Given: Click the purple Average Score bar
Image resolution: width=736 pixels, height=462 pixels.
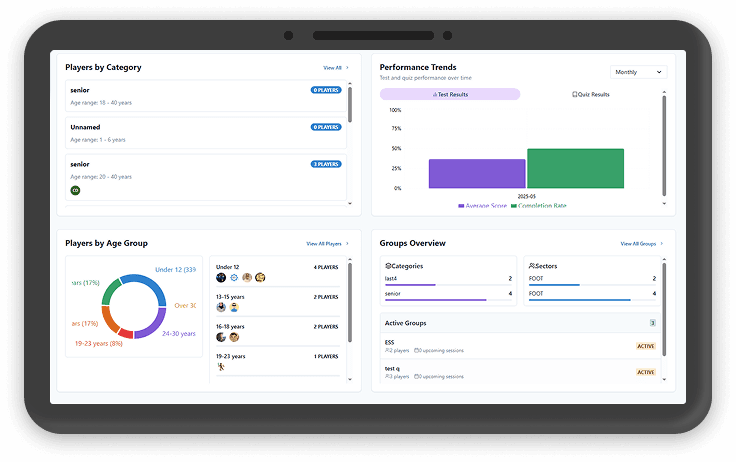Looking at the screenshot, I should [x=477, y=174].
